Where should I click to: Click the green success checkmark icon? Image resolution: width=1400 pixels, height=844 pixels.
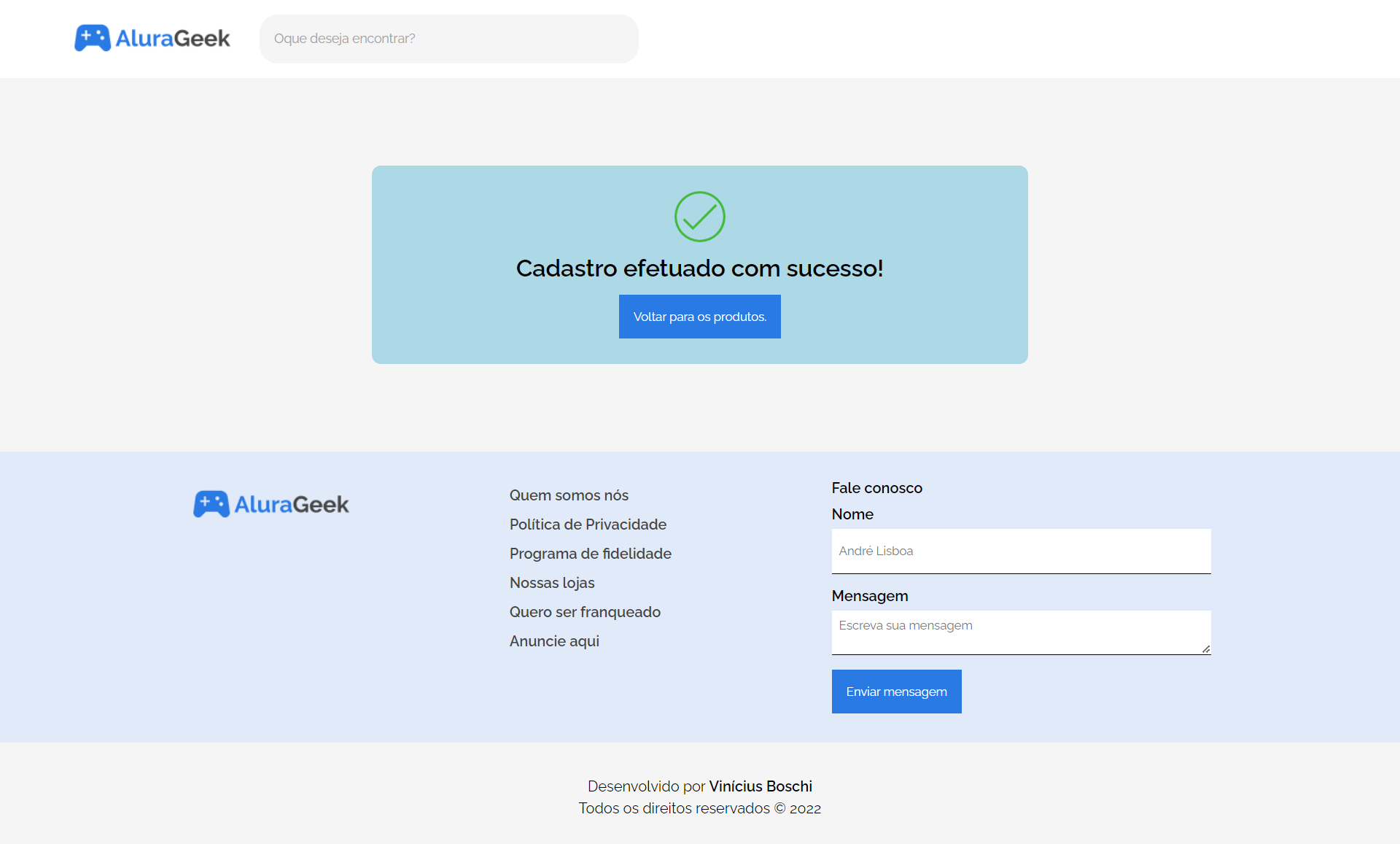pyautogui.click(x=699, y=217)
